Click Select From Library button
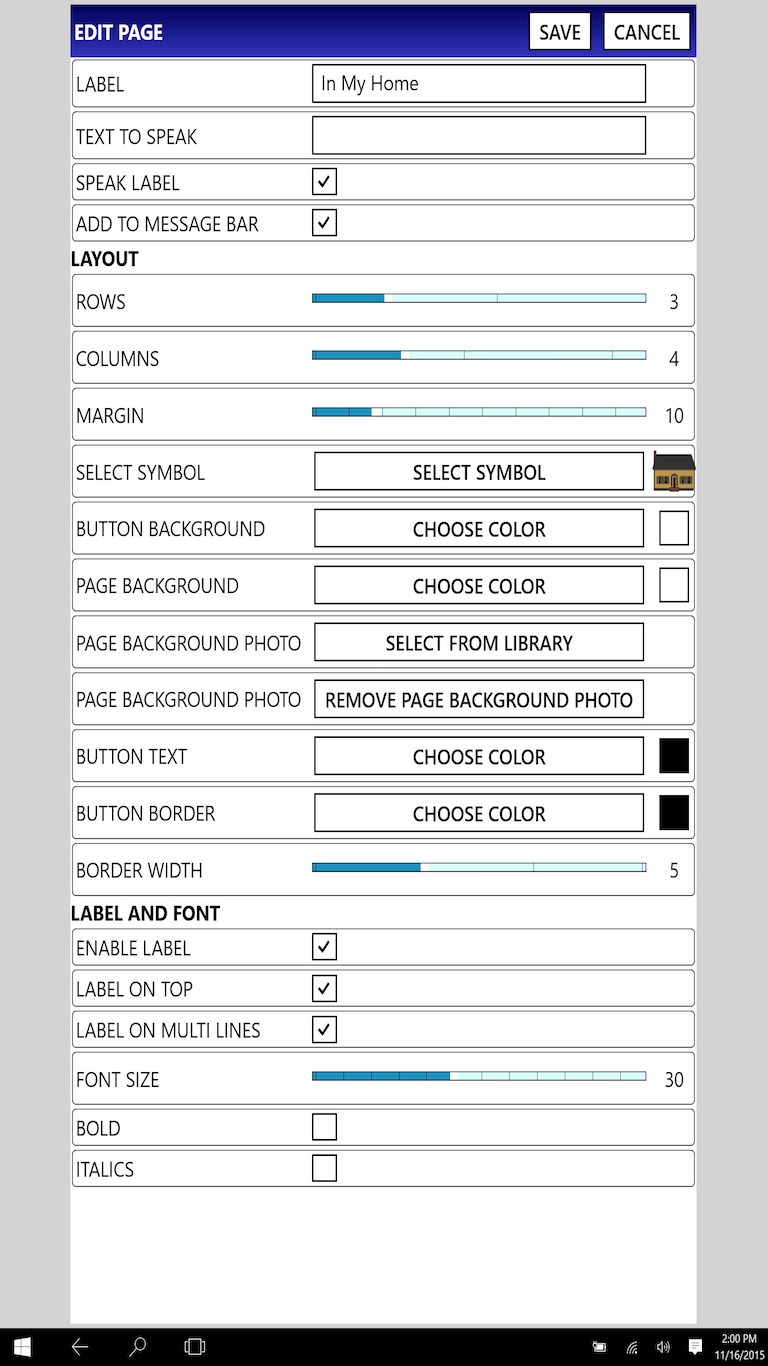The image size is (768, 1366). pyautogui.click(x=479, y=643)
